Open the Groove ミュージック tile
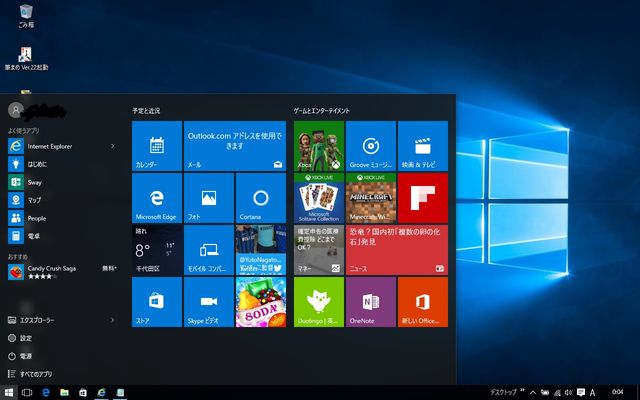This screenshot has height=400, width=640. (x=371, y=146)
